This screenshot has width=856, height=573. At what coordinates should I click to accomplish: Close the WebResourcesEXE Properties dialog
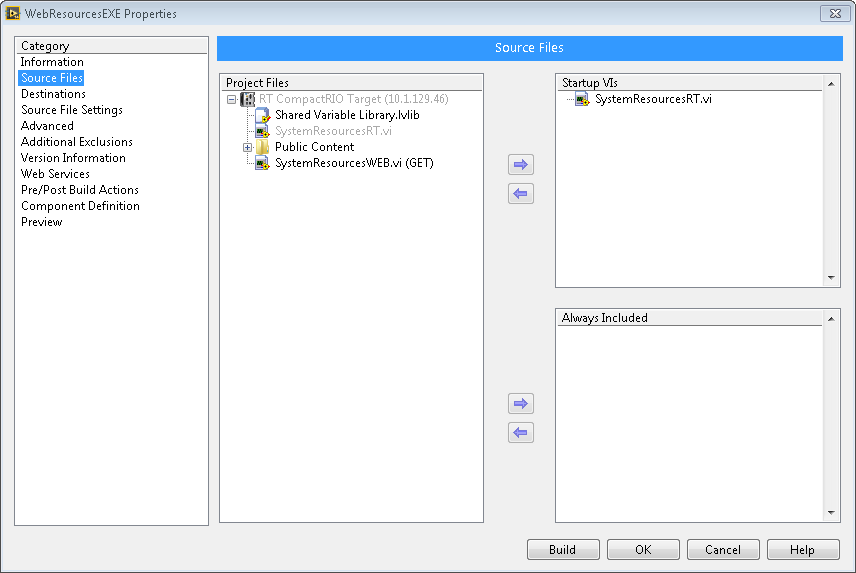835,14
